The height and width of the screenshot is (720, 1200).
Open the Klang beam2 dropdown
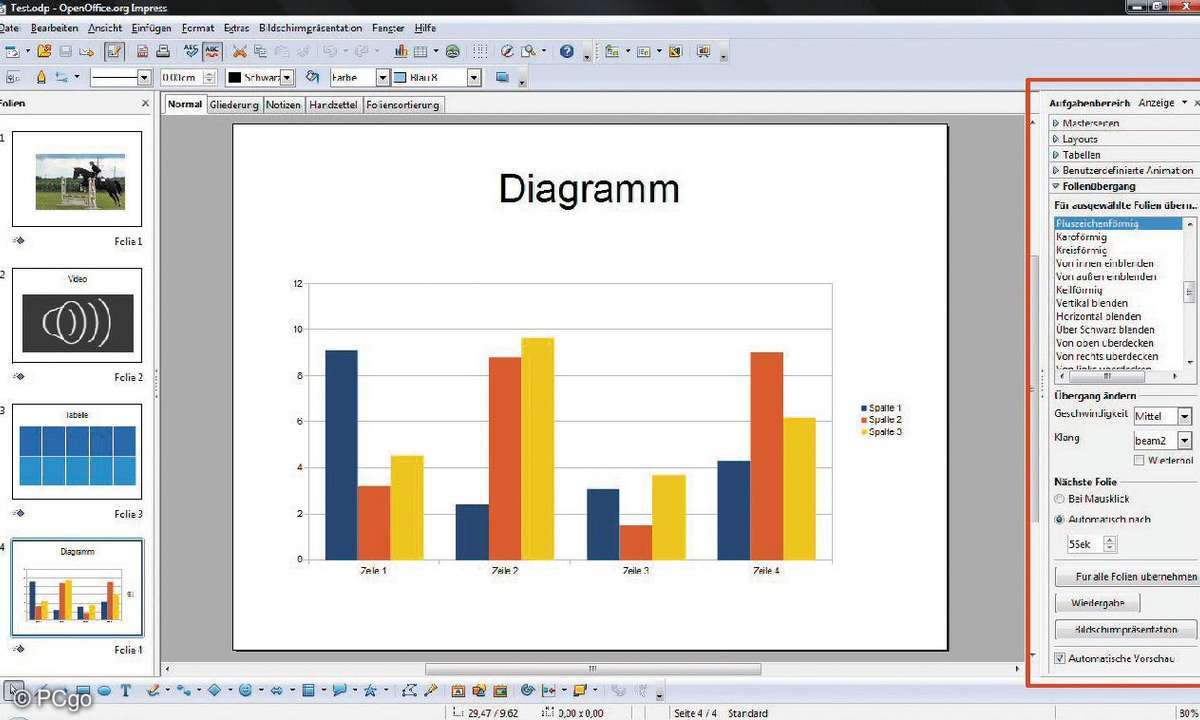(x=1185, y=440)
